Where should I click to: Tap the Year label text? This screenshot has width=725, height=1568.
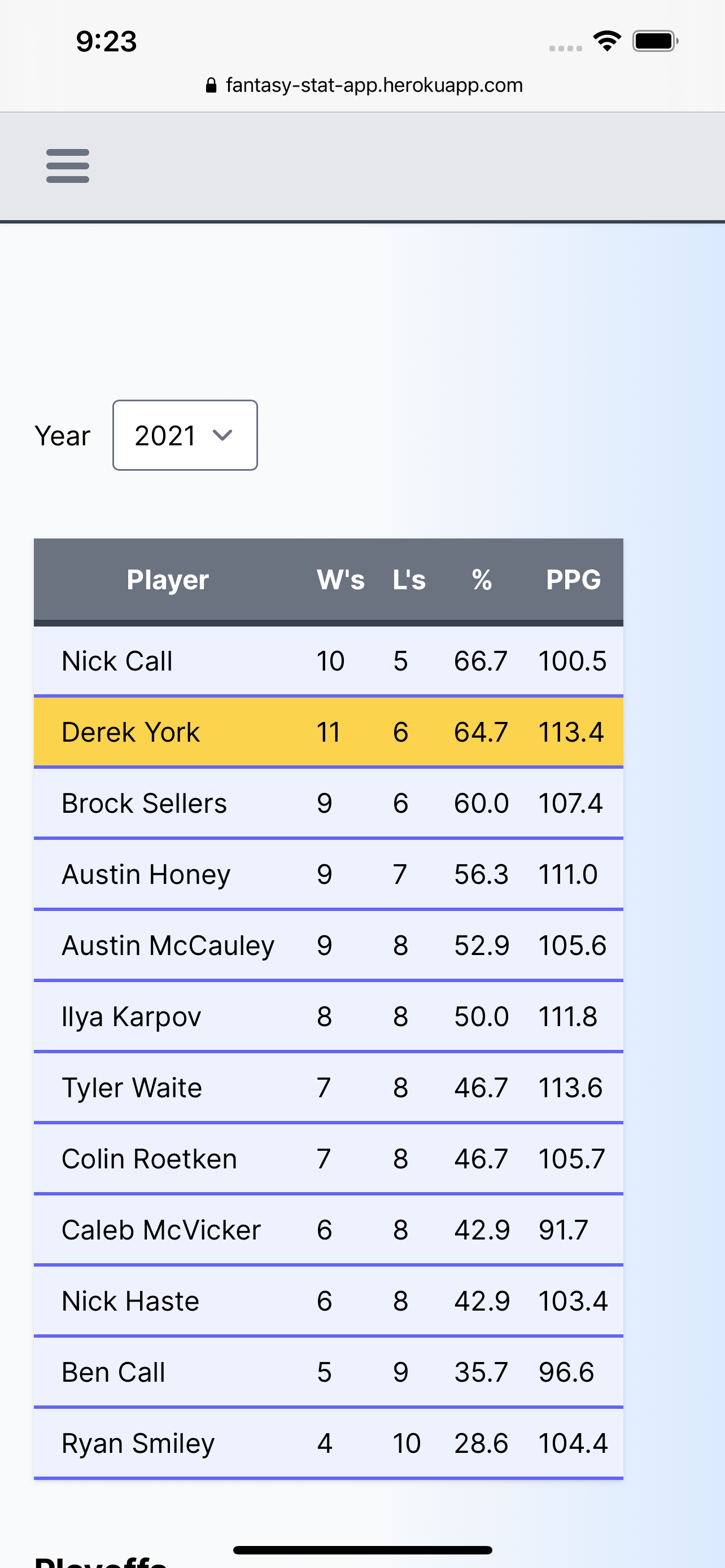pos(62,436)
